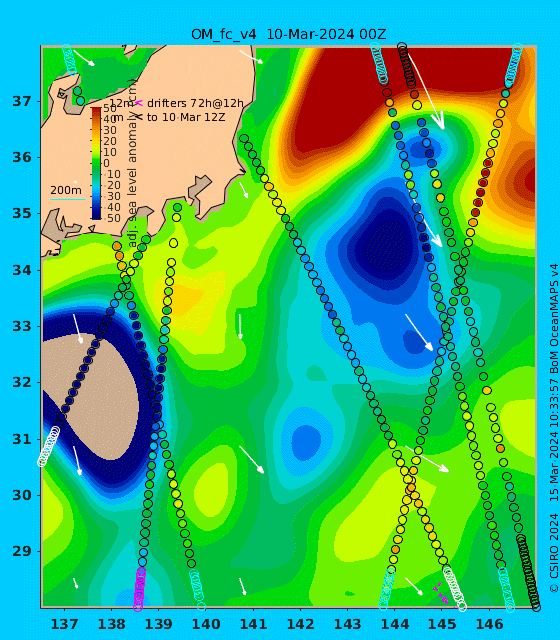Image resolution: width=560 pixels, height=640 pixels.
Task: Click the '200m' depth contour label
Action: (x=66, y=190)
